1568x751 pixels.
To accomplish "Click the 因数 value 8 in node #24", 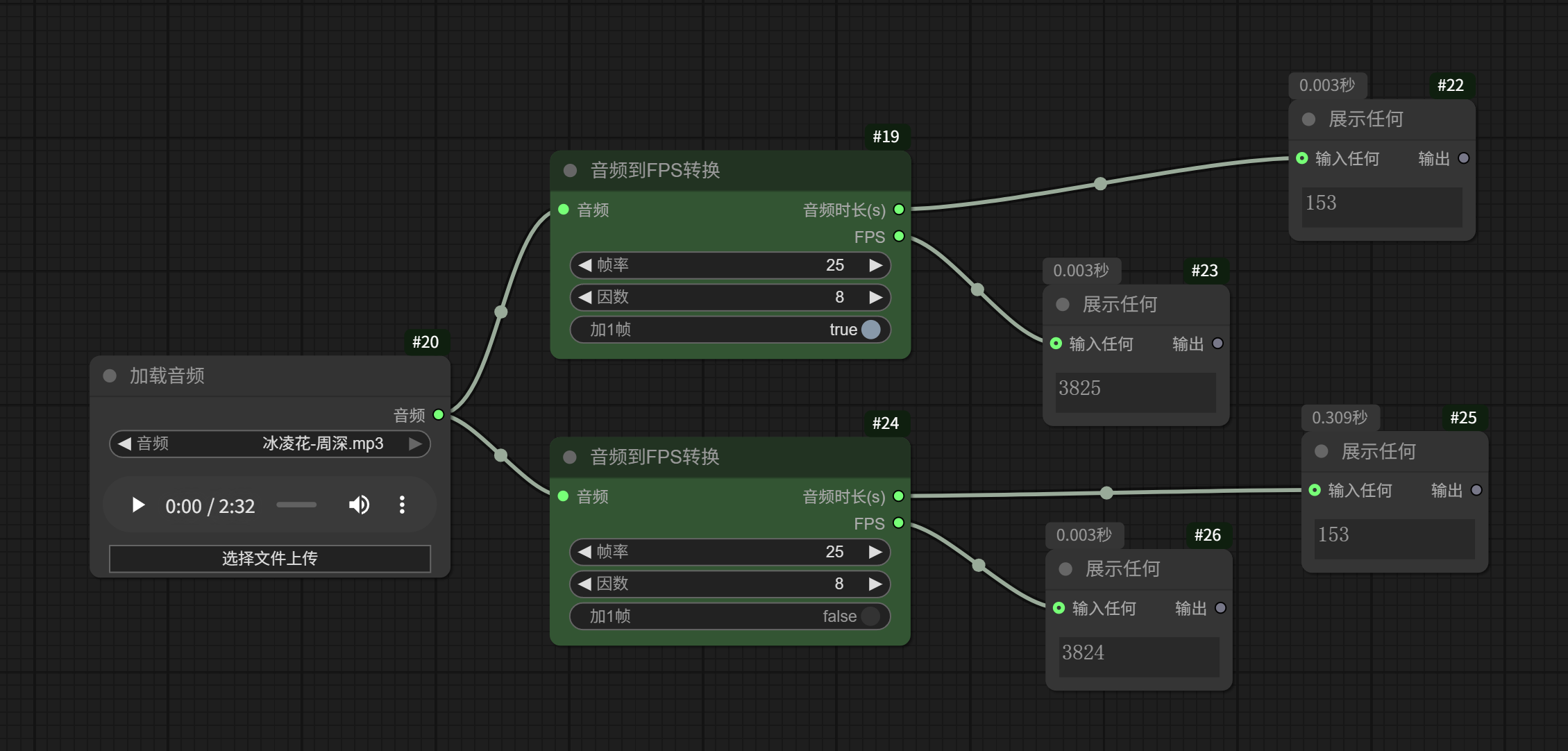I will click(x=839, y=584).
